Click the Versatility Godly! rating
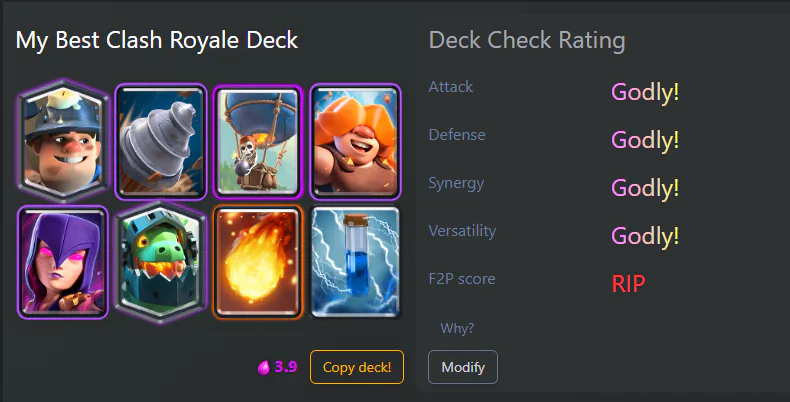Viewport: 790px width, 402px height. 645,236
